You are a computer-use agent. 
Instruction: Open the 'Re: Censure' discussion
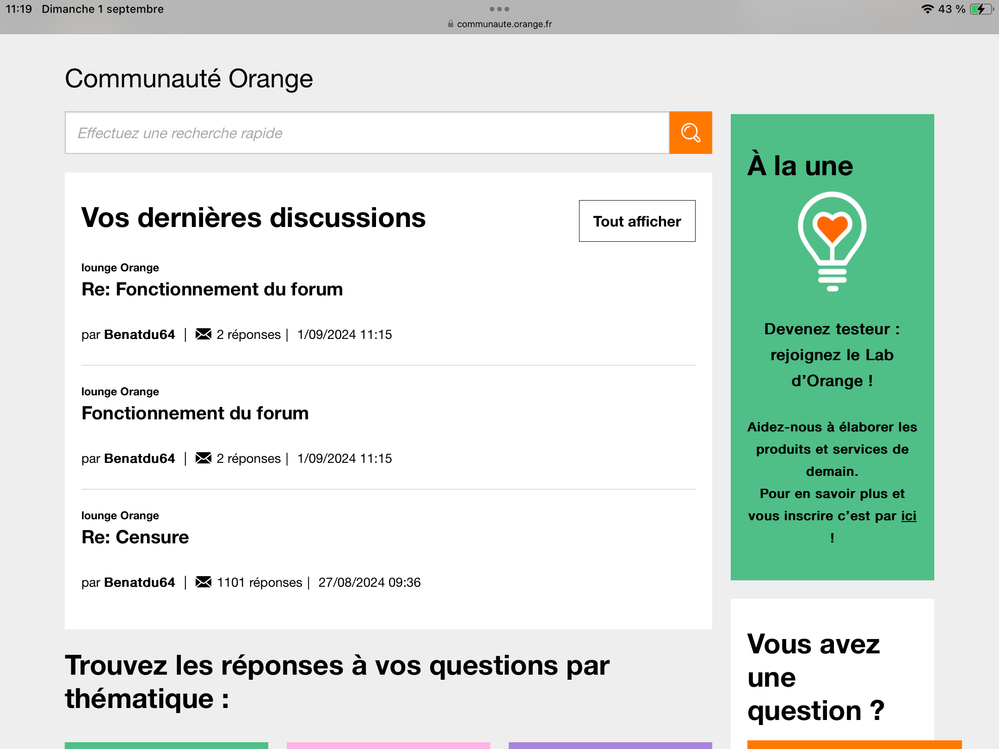tap(135, 537)
